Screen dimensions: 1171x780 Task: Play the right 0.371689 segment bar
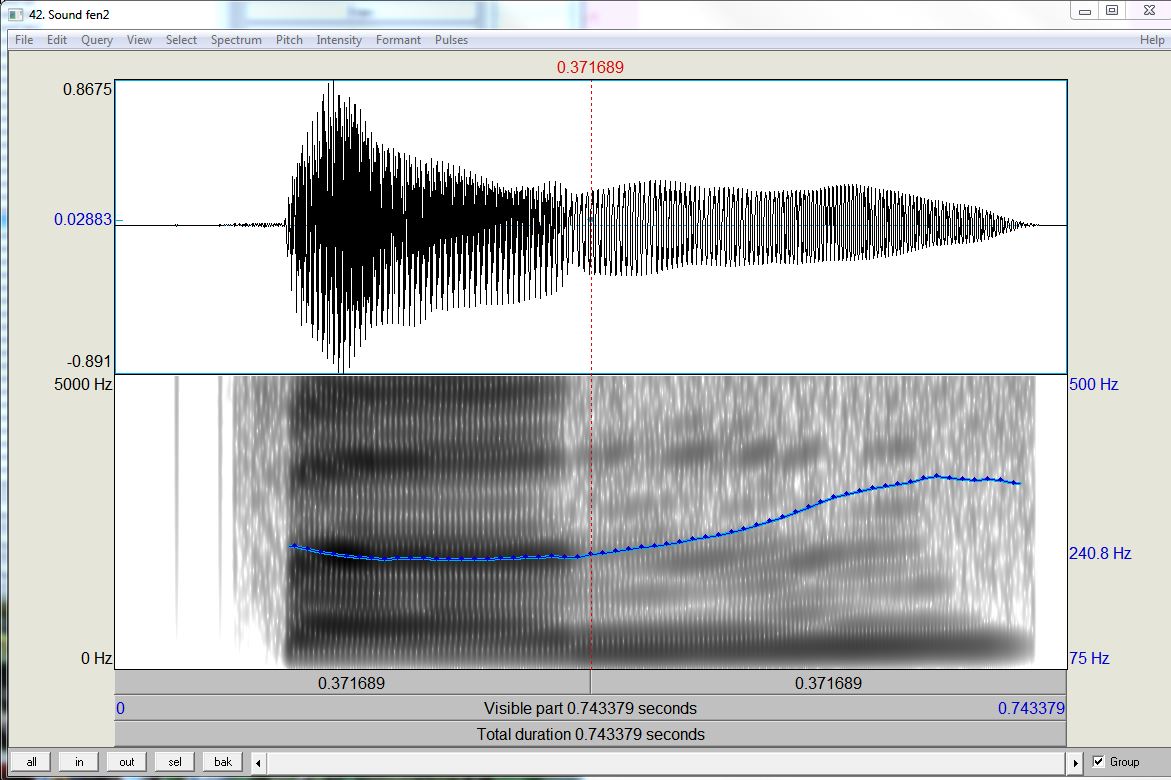828,683
